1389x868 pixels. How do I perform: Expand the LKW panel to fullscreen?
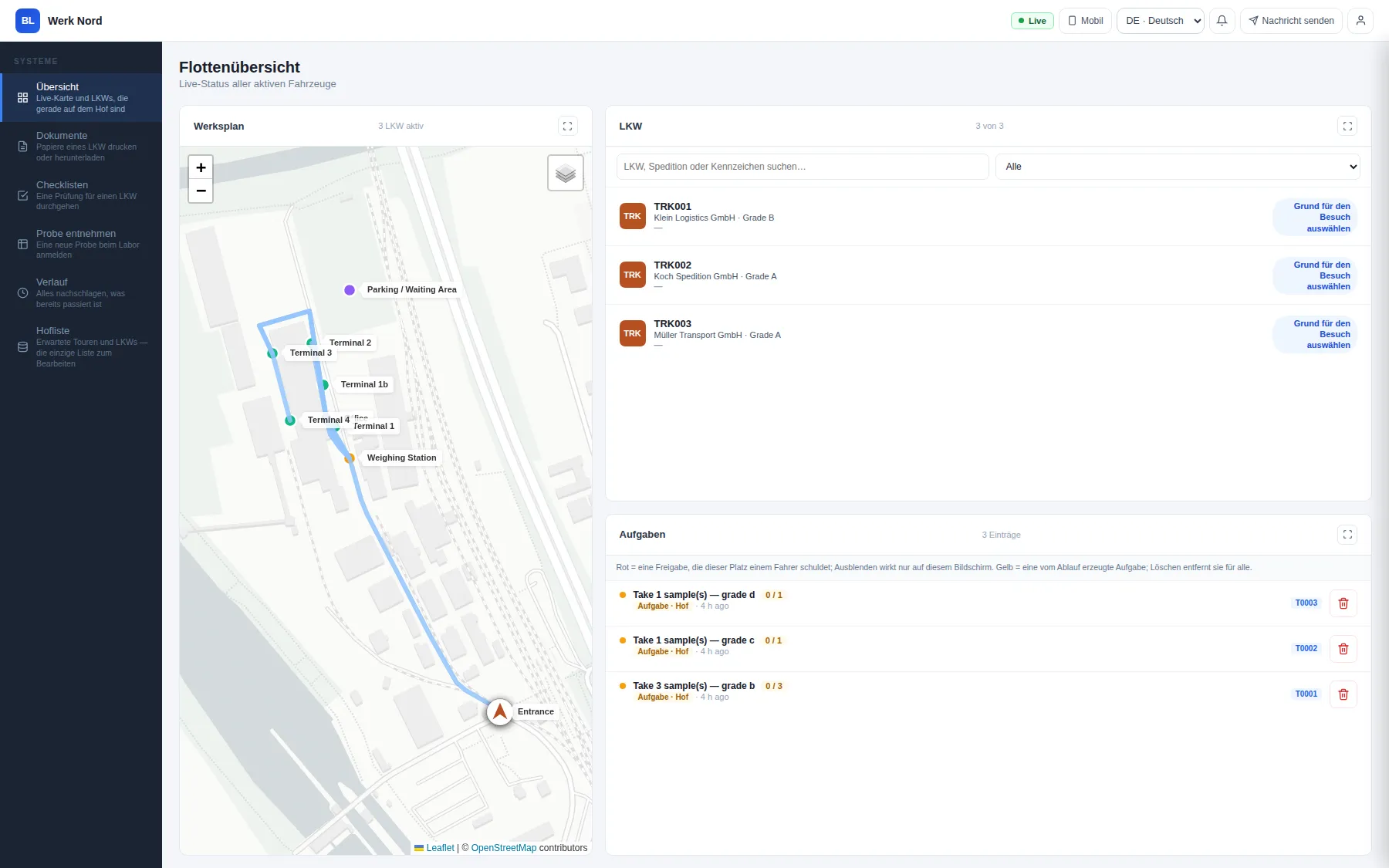(1347, 126)
